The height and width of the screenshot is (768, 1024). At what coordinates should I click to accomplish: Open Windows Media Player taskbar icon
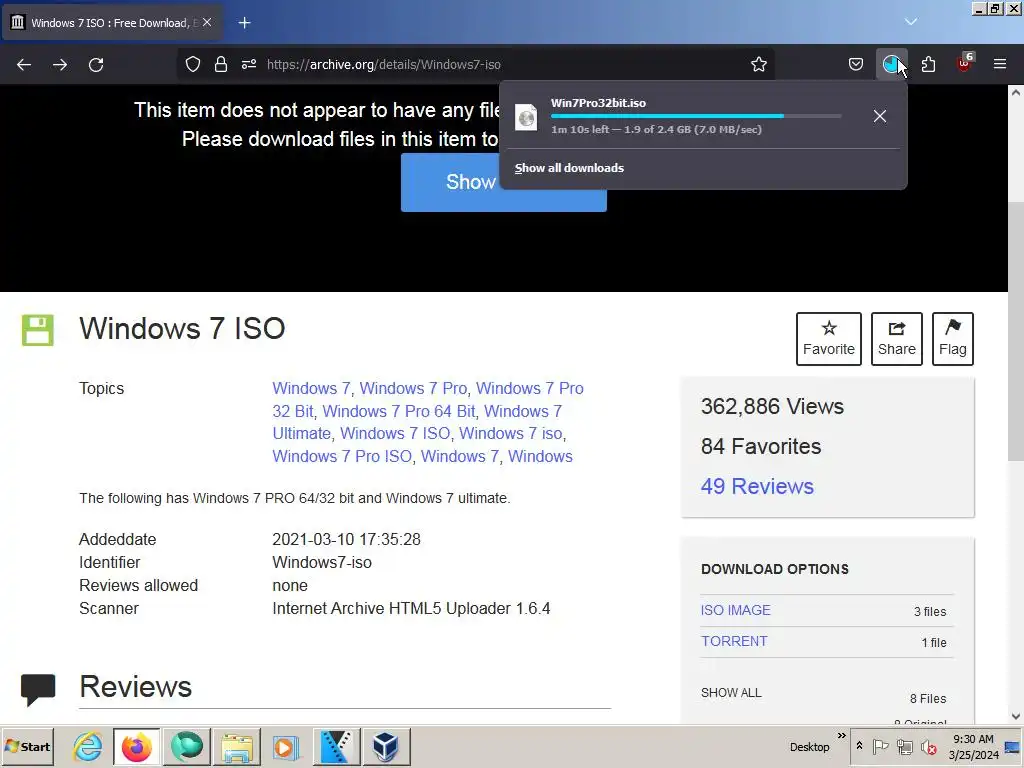pos(285,746)
